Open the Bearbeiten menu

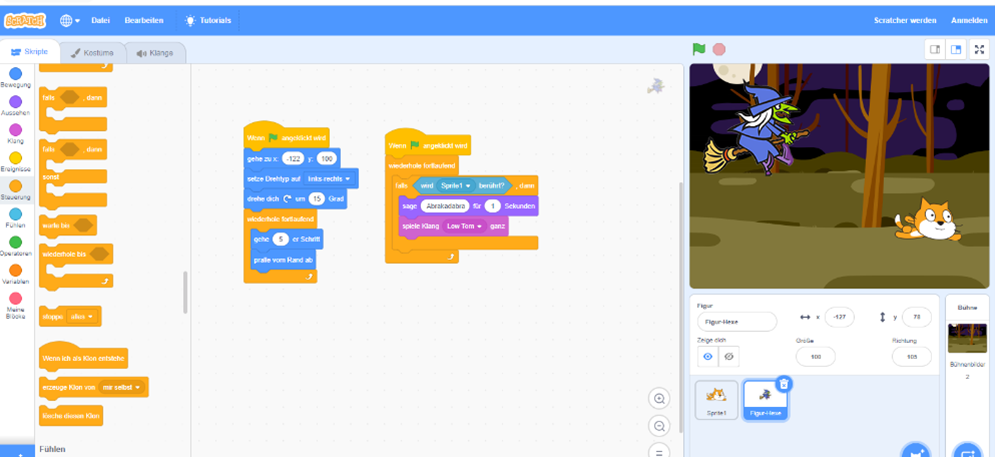(x=143, y=20)
